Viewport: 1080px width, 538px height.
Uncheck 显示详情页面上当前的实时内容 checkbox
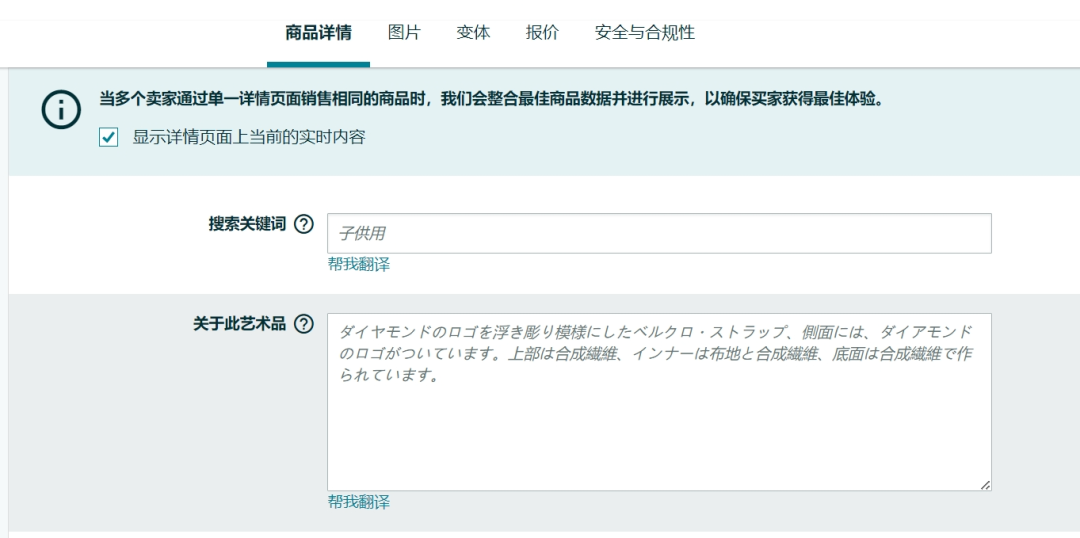(x=109, y=137)
